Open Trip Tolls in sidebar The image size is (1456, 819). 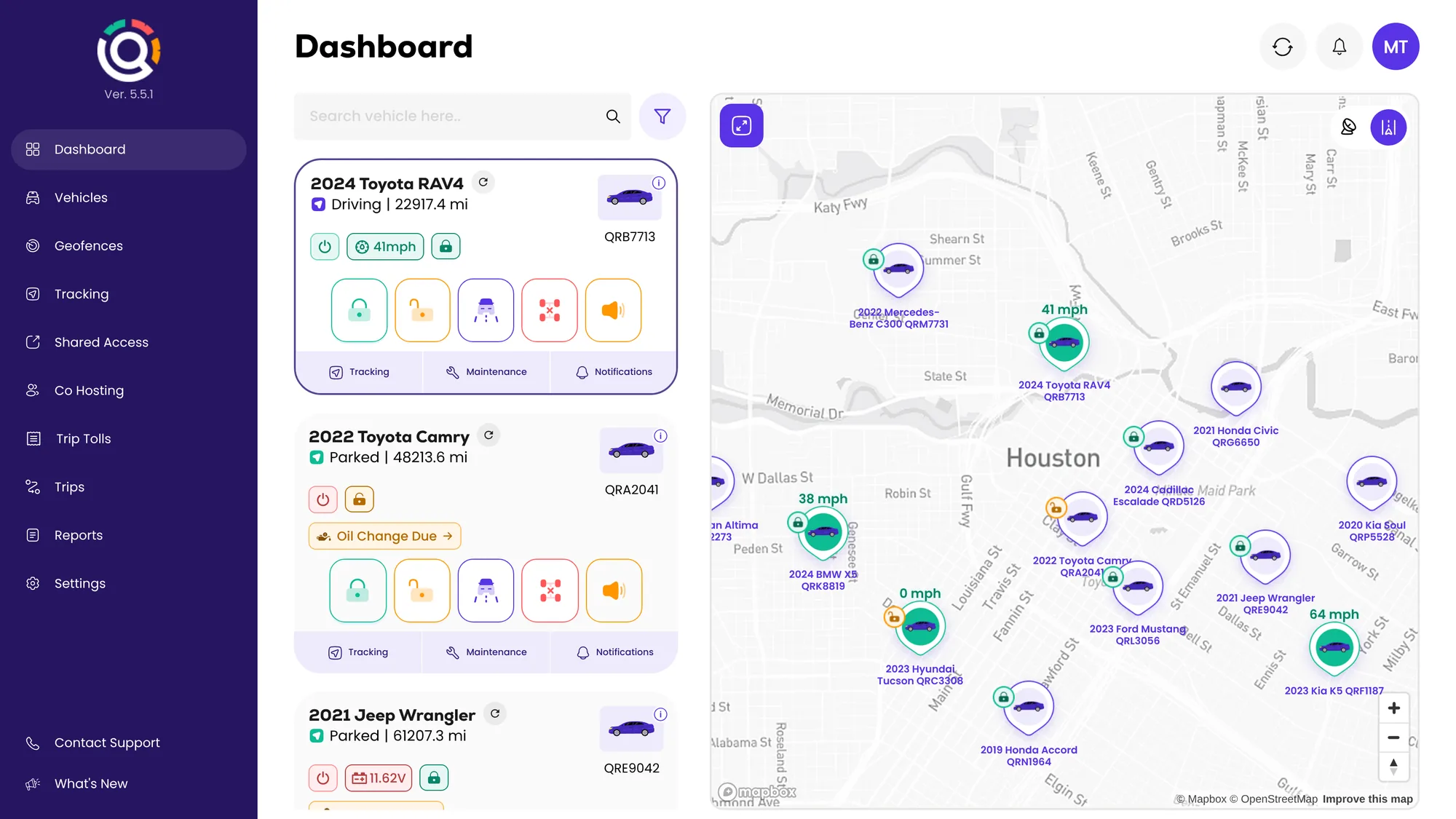click(129, 439)
